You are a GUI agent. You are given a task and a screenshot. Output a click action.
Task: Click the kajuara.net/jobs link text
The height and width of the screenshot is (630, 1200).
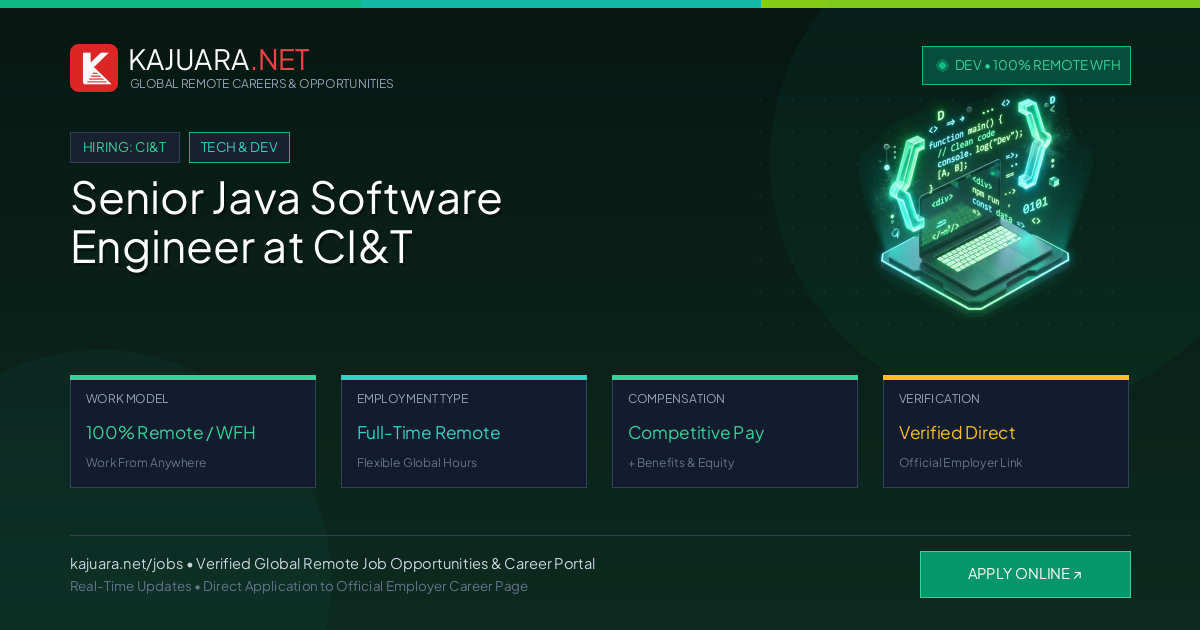pyautogui.click(x=126, y=564)
